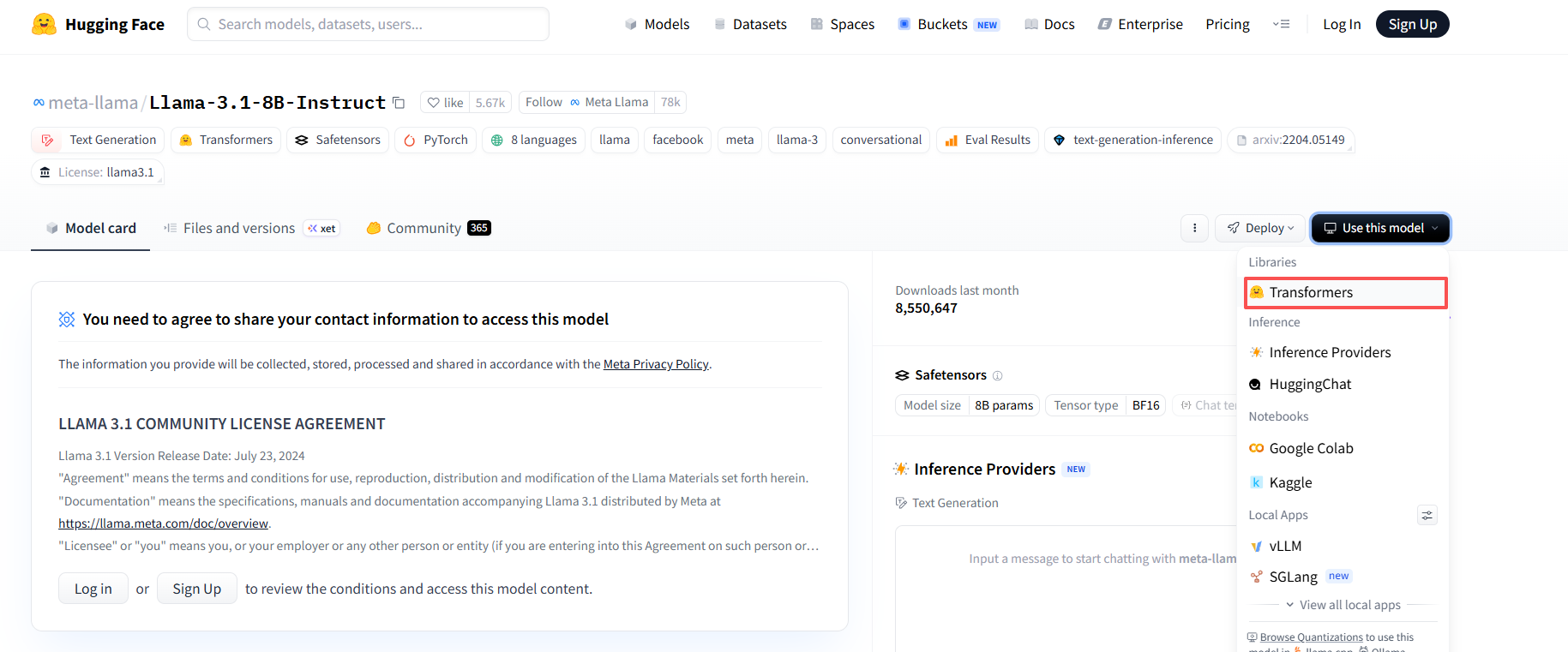The image size is (1568, 652).
Task: Open the arxiv:2204.05149 tag
Action: pos(1290,140)
